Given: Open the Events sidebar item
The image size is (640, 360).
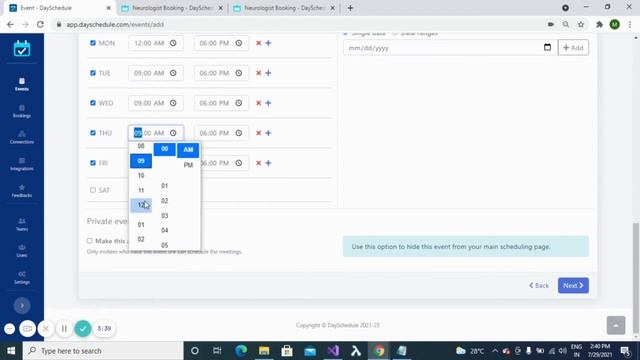Looking at the screenshot, I should [22, 84].
